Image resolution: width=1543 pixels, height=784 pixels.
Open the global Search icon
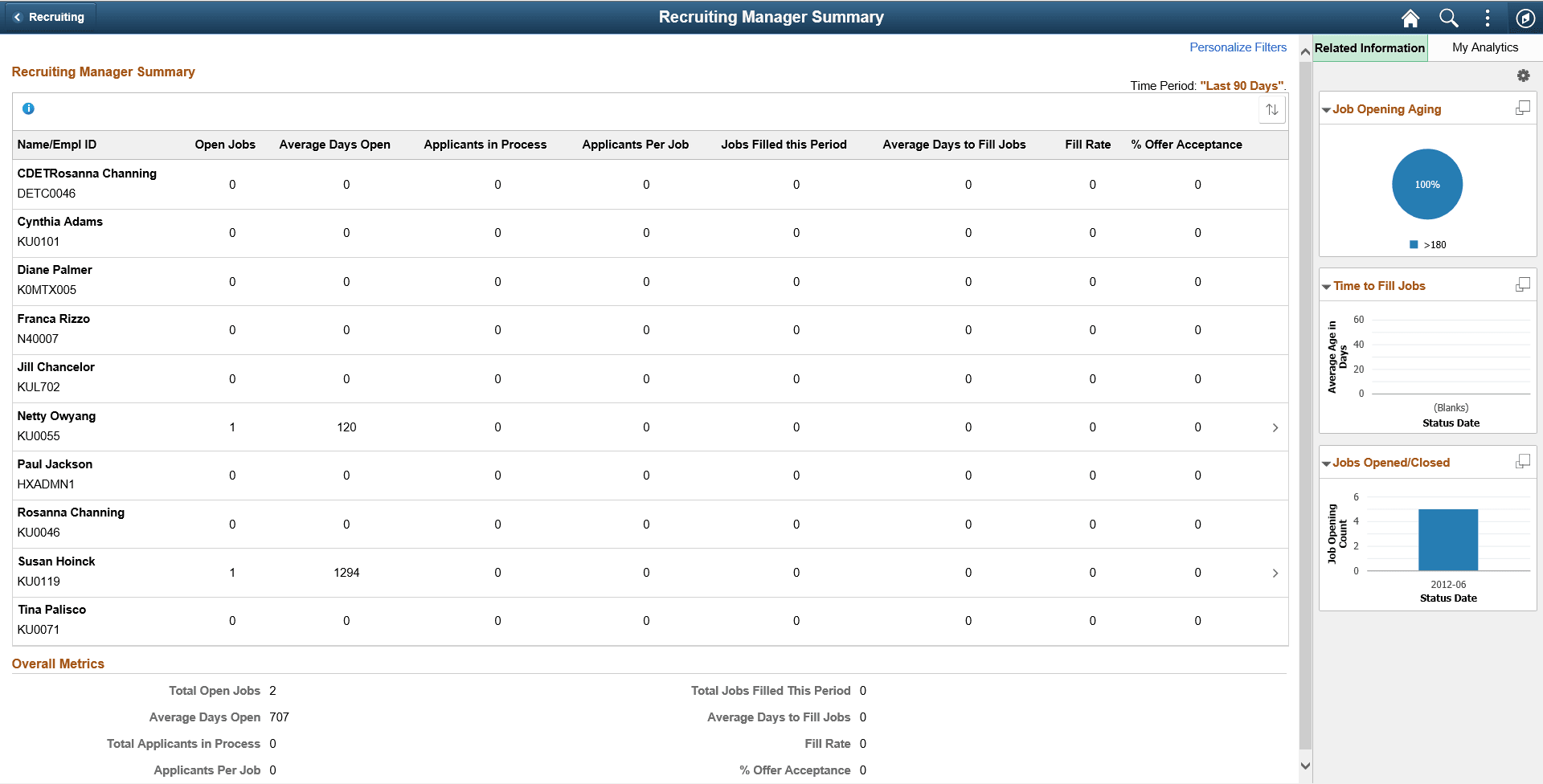[1448, 18]
